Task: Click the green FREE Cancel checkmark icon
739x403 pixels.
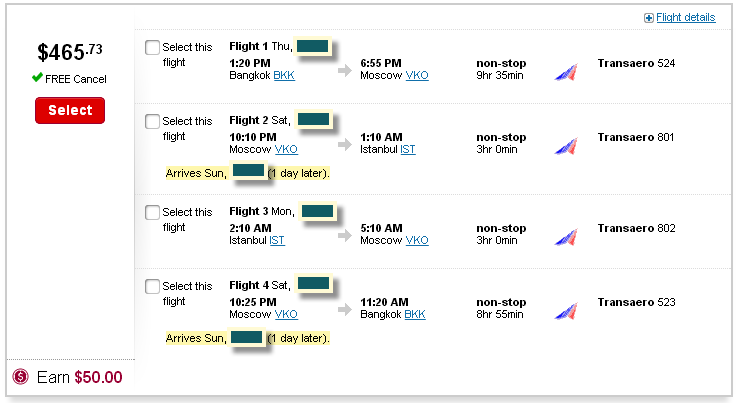Action: click(37, 78)
